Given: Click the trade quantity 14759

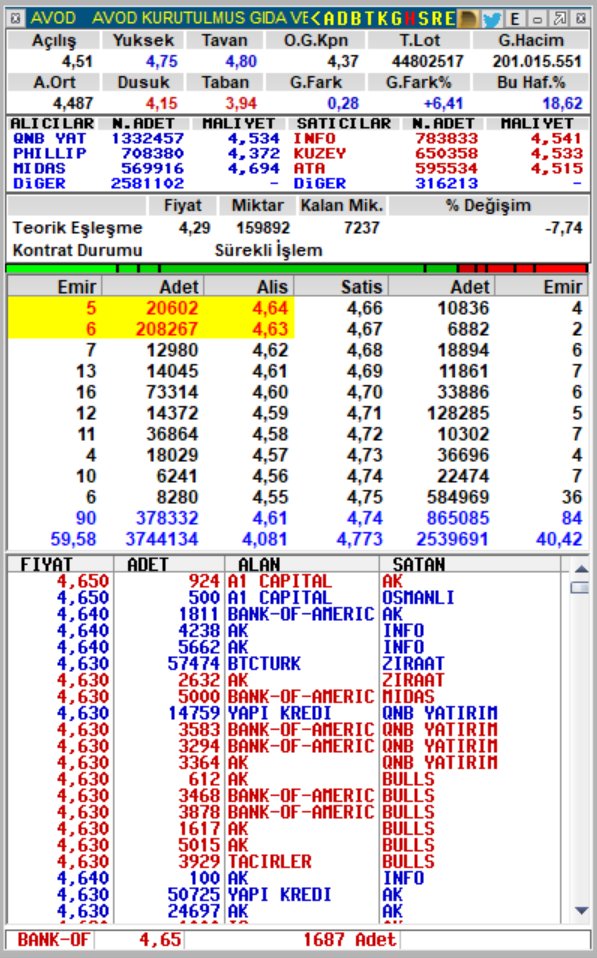Looking at the screenshot, I should coord(194,713).
